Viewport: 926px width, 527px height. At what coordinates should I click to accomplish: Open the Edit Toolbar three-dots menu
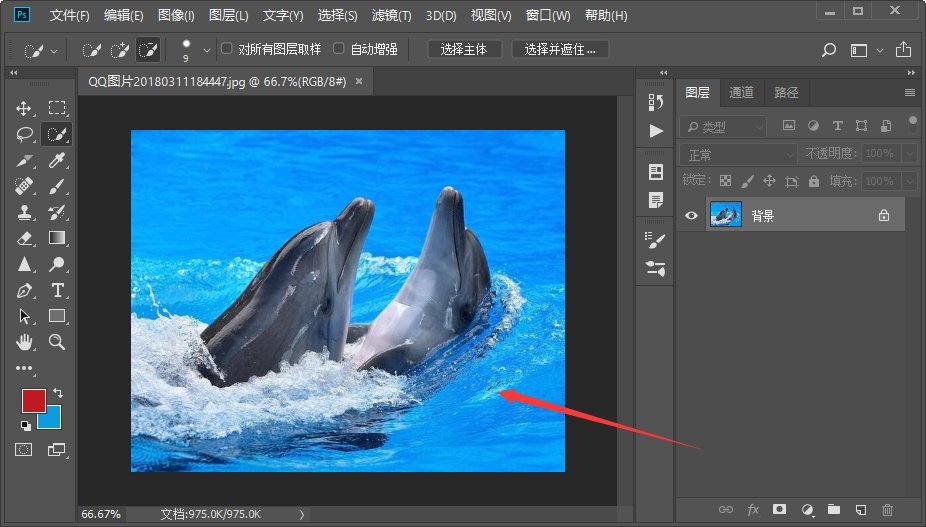pos(24,368)
